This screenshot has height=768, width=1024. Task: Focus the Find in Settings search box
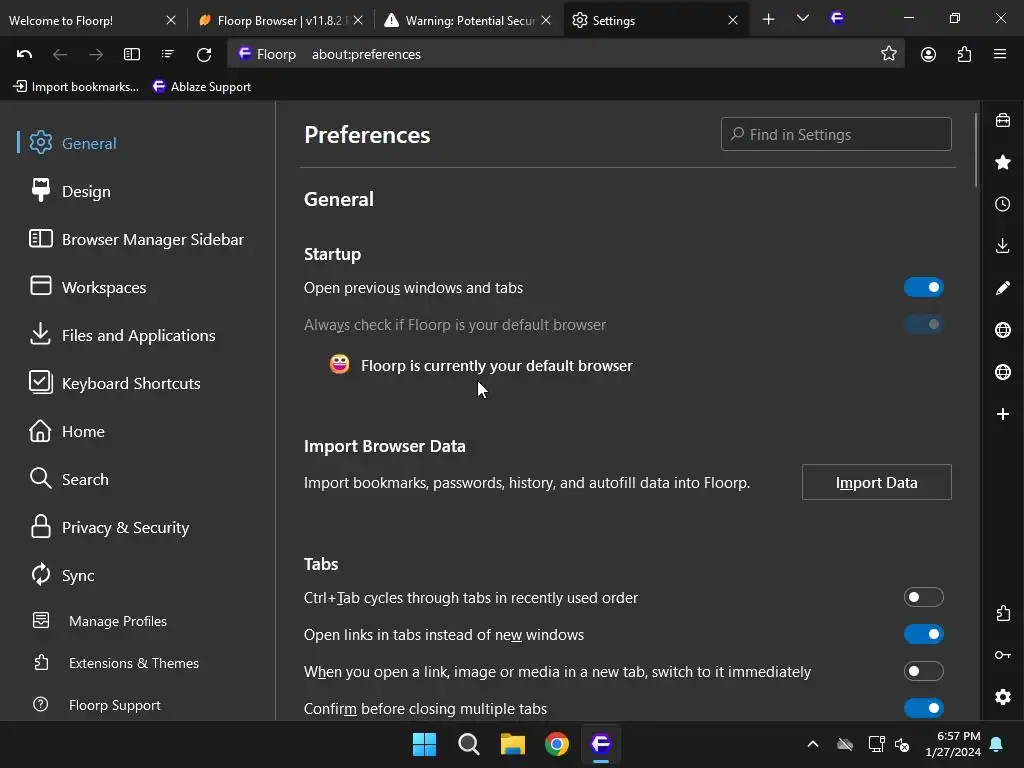pyautogui.click(x=836, y=134)
